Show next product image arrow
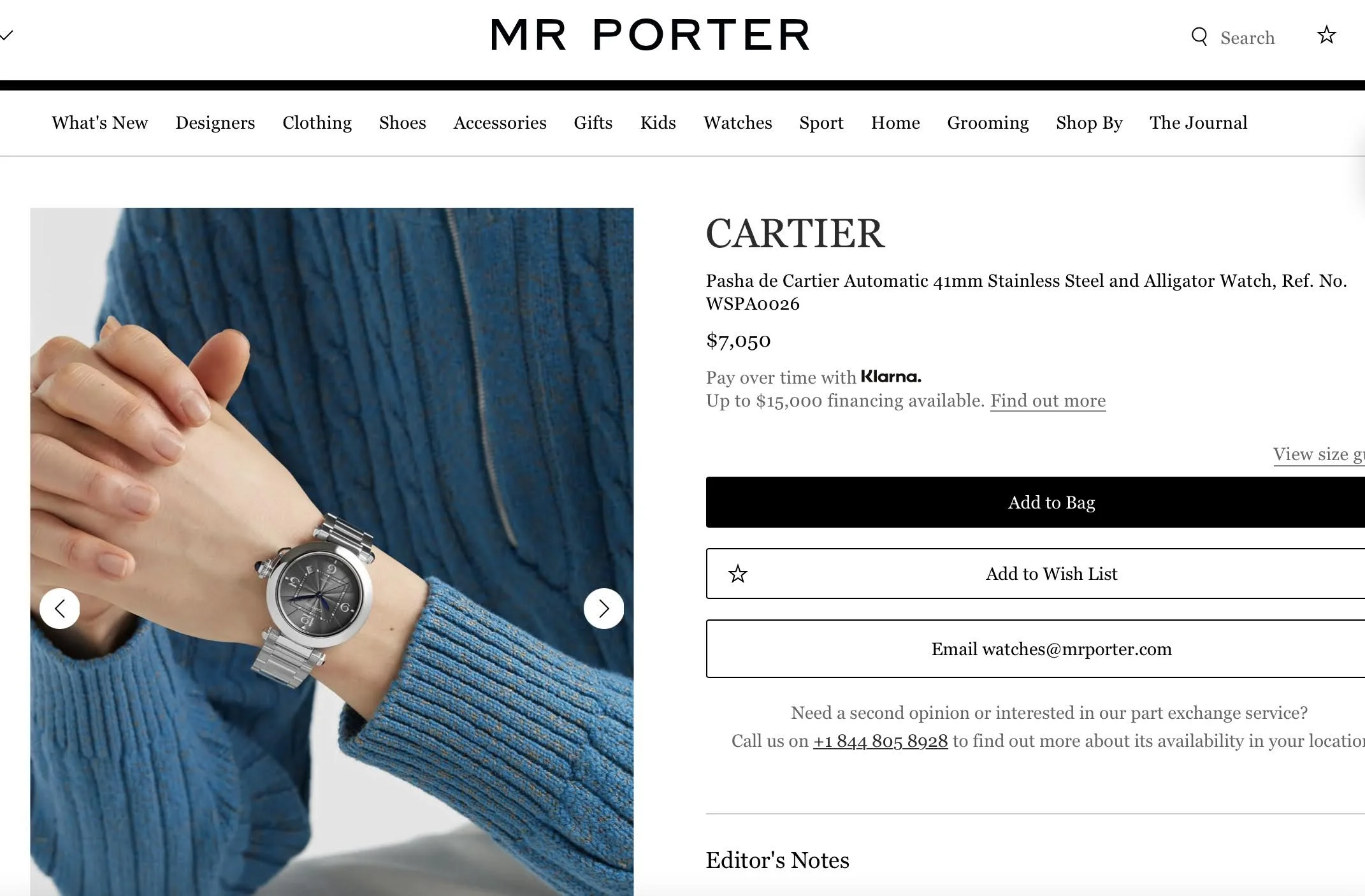Image resolution: width=1365 pixels, height=896 pixels. coord(603,609)
